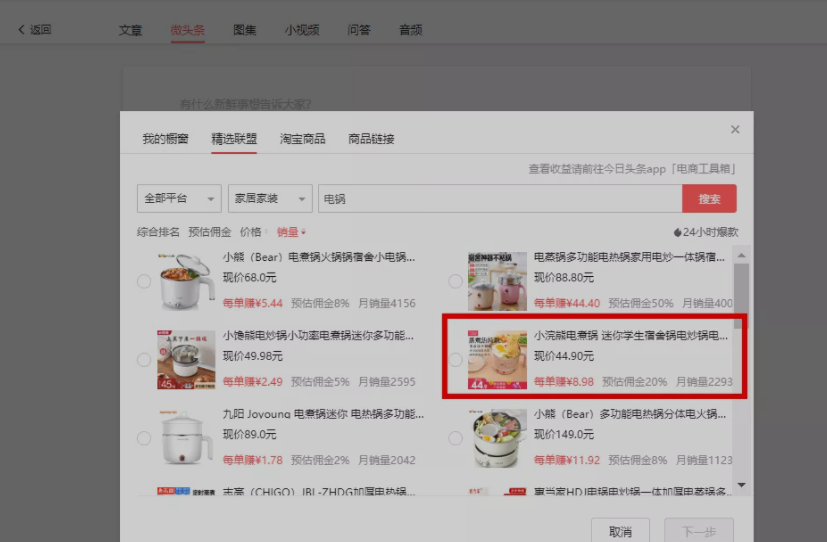Click the 九阳 Joyoung white pot thumbnail
827x542 pixels.
coord(186,438)
